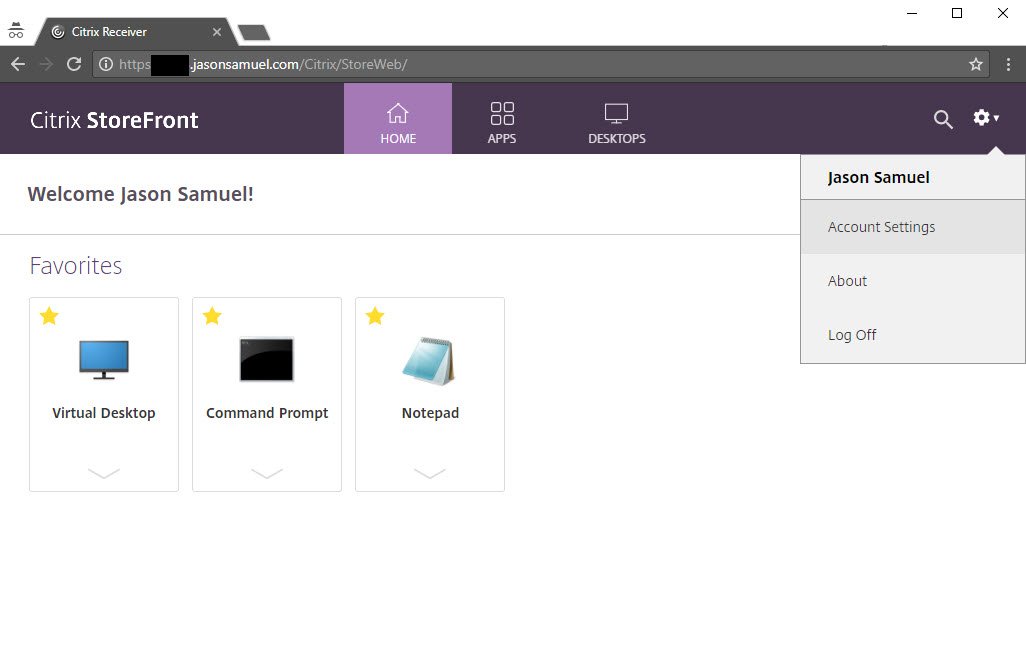Launch the Command Prompt app icon
The height and width of the screenshot is (660, 1026).
click(267, 359)
